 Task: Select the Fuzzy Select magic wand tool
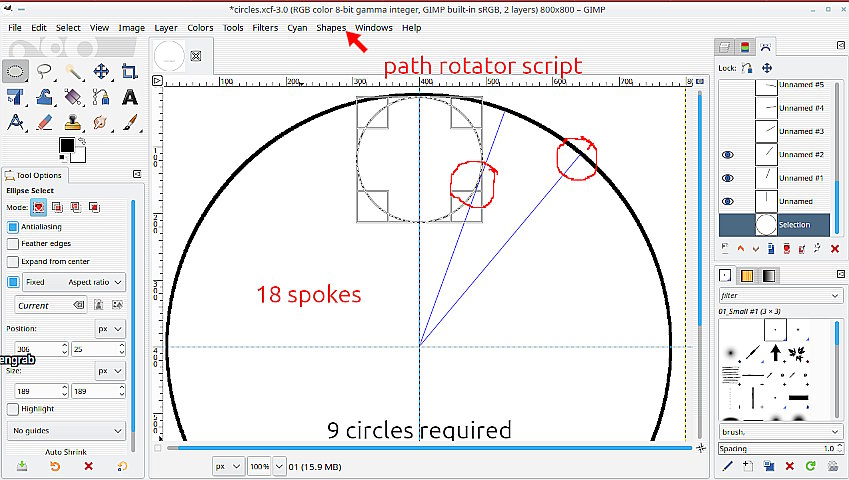tap(73, 71)
